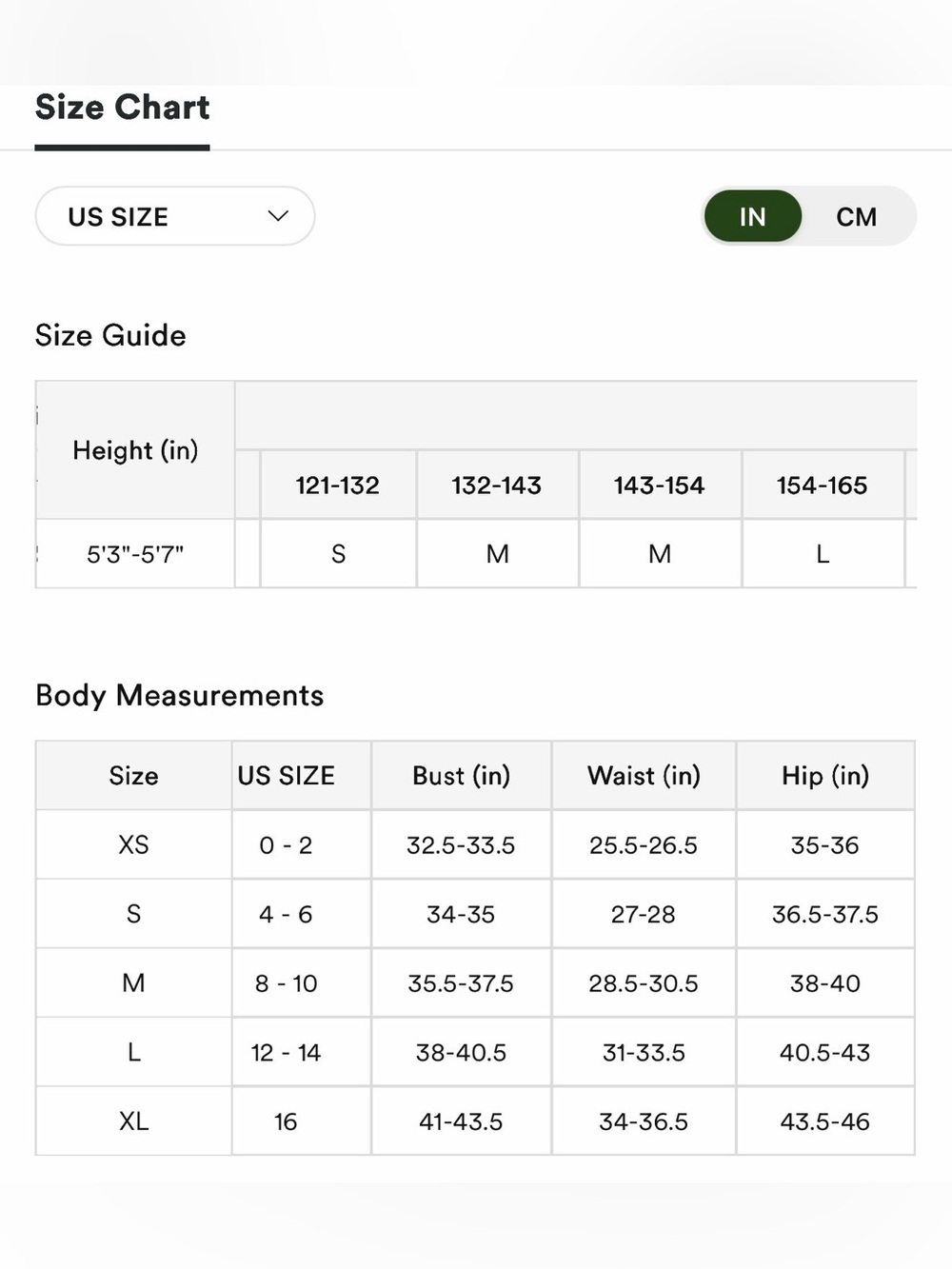Click the 8 - 10 US size cell

(286, 983)
